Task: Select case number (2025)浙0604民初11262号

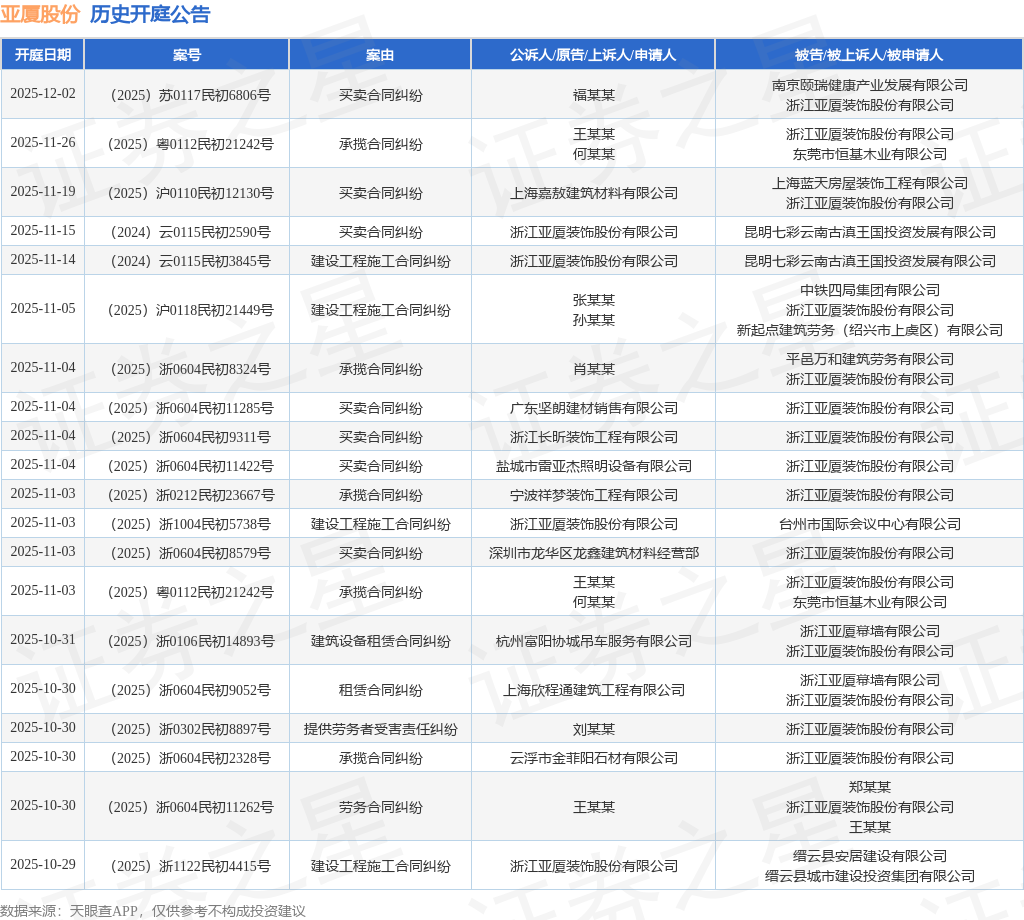Action: [187, 807]
